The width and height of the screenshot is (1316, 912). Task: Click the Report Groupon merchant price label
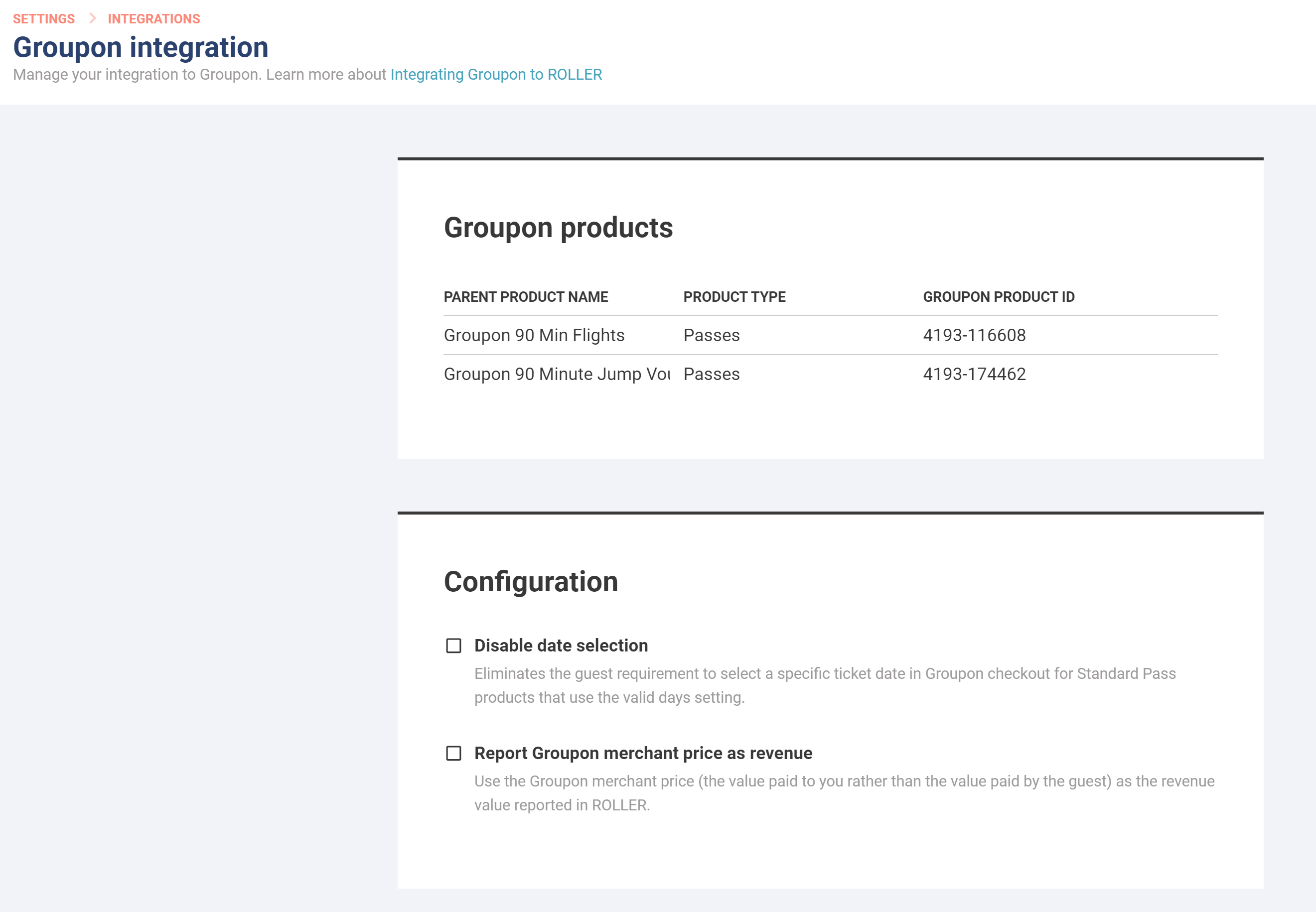pyautogui.click(x=643, y=753)
